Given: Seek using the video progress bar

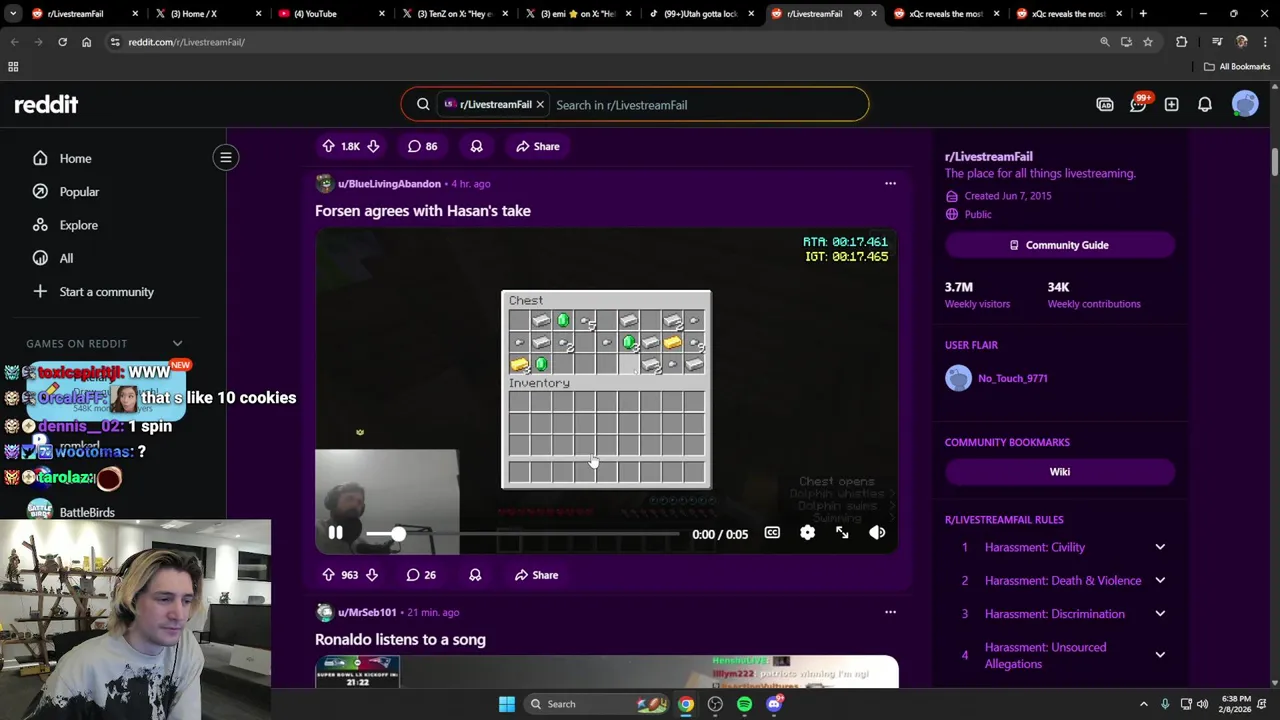Looking at the screenshot, I should [x=523, y=534].
